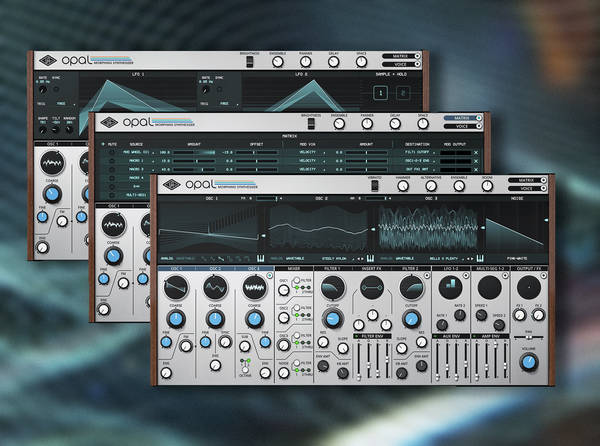This screenshot has width=600, height=446.
Task: Switch to the OSC 2 tab in front window
Action: point(215,269)
